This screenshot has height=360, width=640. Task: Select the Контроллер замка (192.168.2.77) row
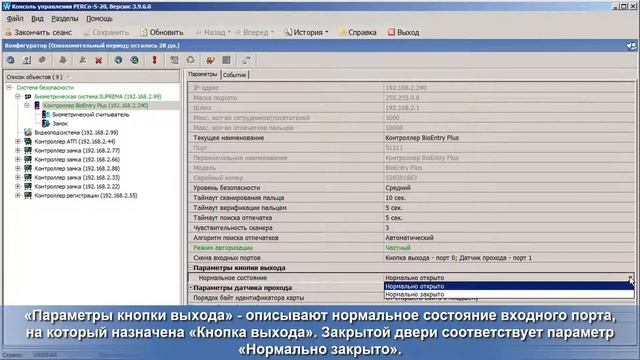click(x=77, y=151)
